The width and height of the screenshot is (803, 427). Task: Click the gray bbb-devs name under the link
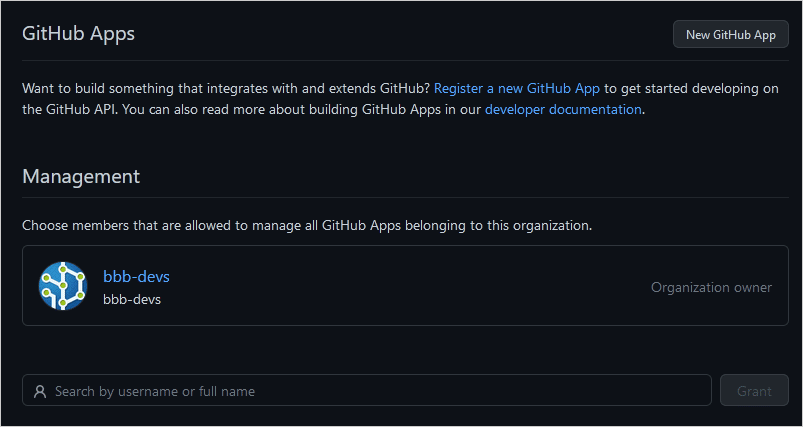click(131, 299)
